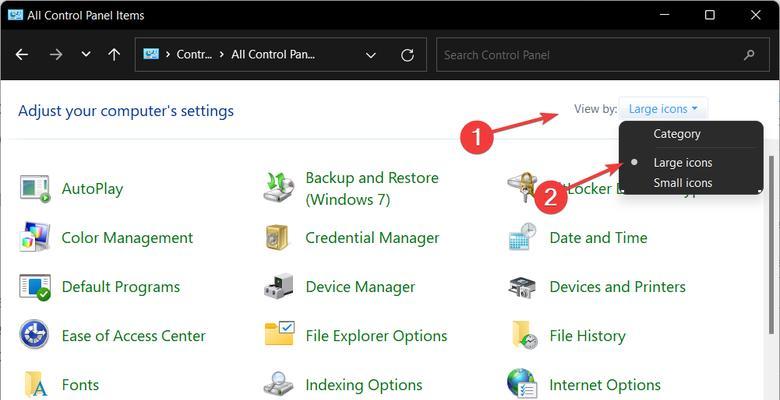Click the Control Panel icon in address bar
Screen dimensions: 780x400
click(x=151, y=54)
